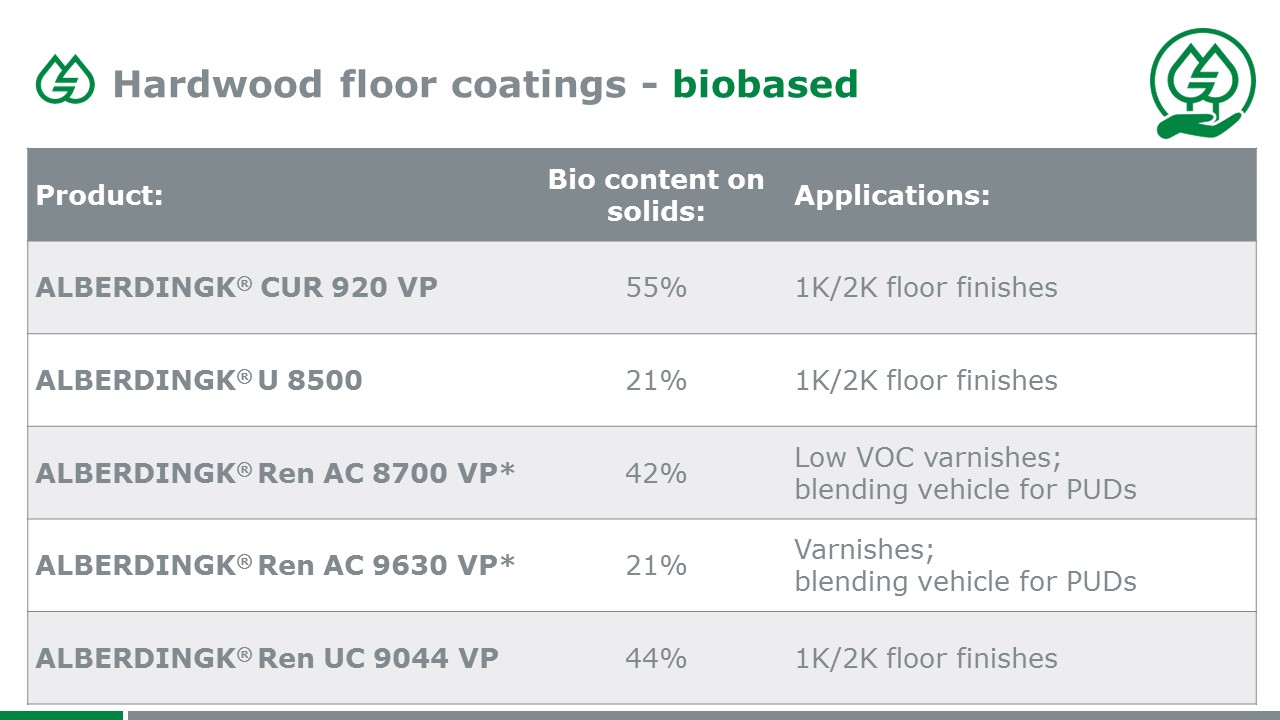Click "1K/2K floor finishes" in CUR 920 row
1280x720 pixels.
[x=926, y=288]
